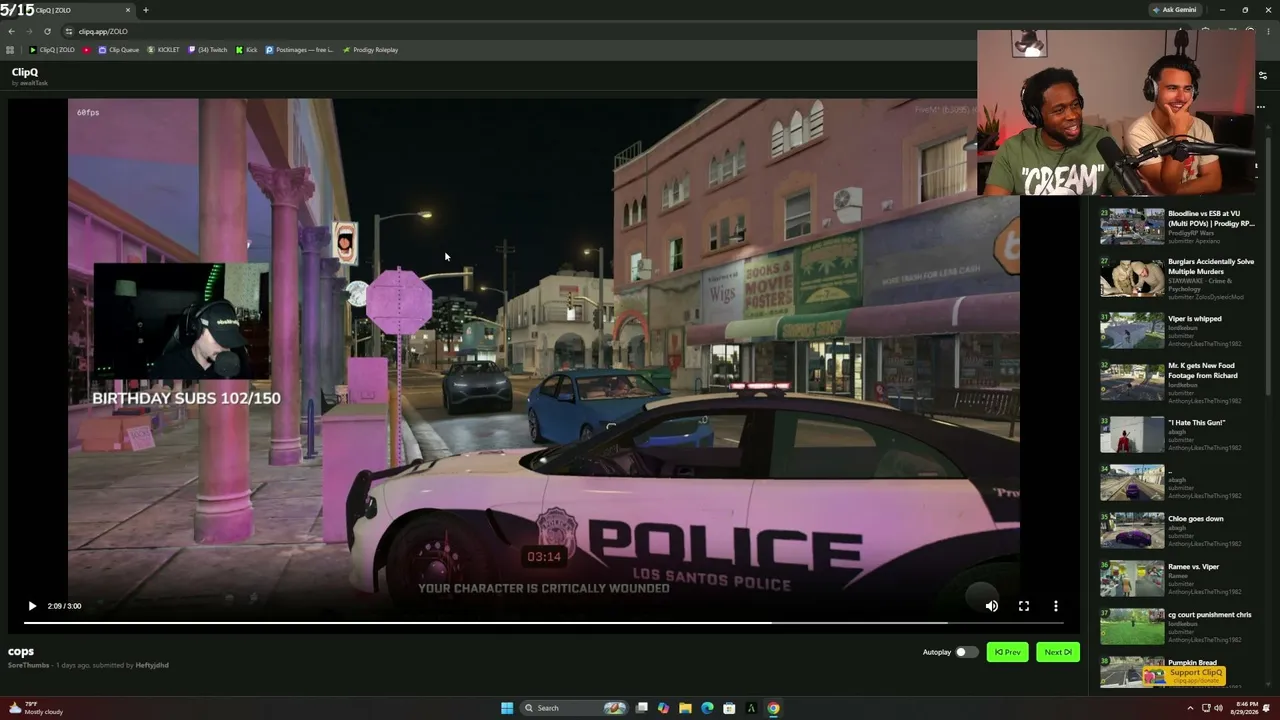Click the 'Viper is whipped' title text
The height and width of the screenshot is (720, 1280).
(1195, 319)
